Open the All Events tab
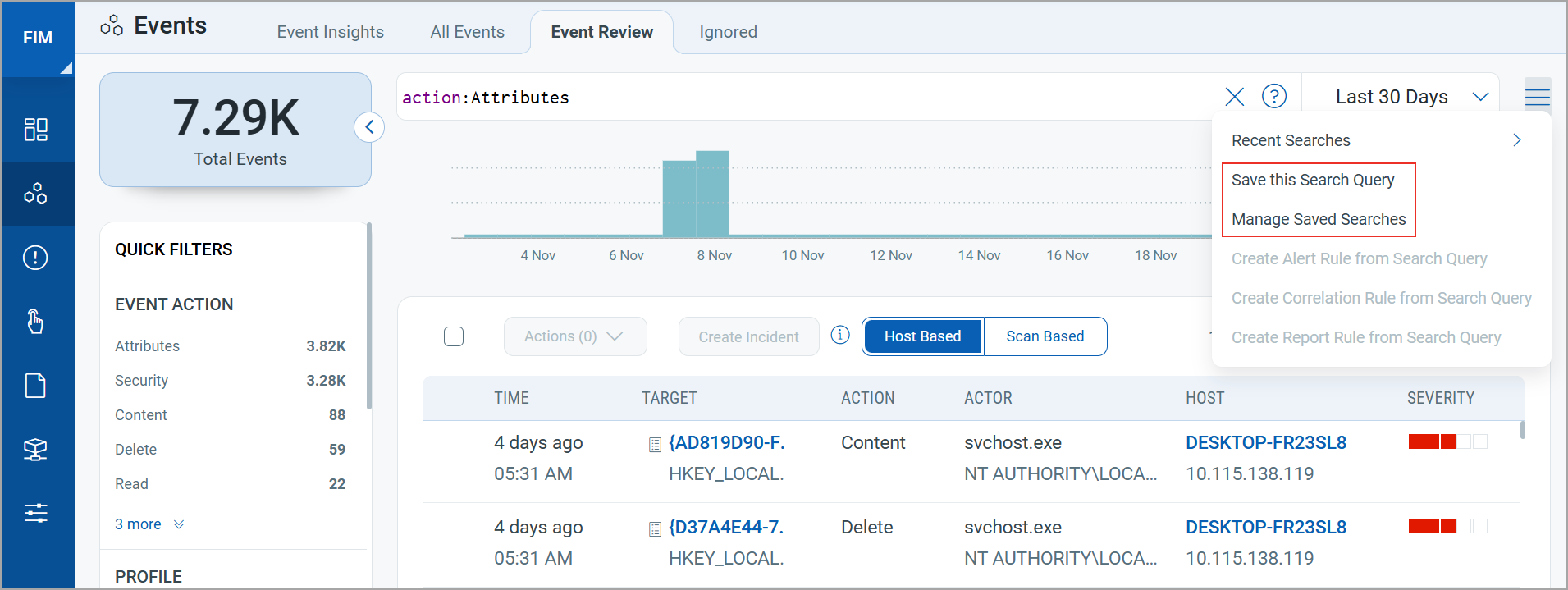The height and width of the screenshot is (590, 1568). pos(468,32)
